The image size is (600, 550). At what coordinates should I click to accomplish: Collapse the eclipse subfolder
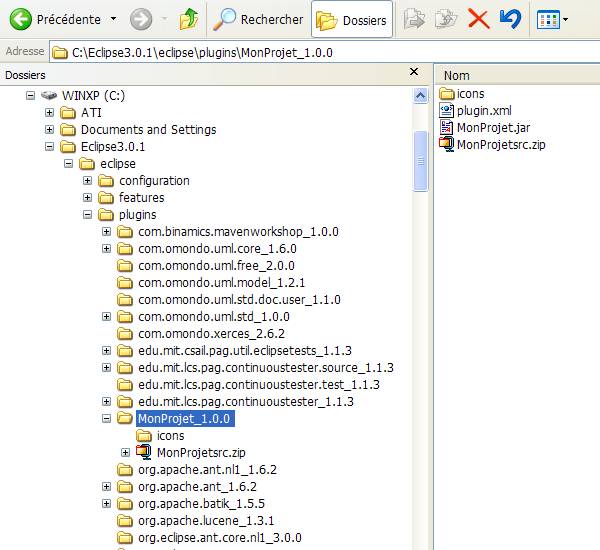[68, 163]
